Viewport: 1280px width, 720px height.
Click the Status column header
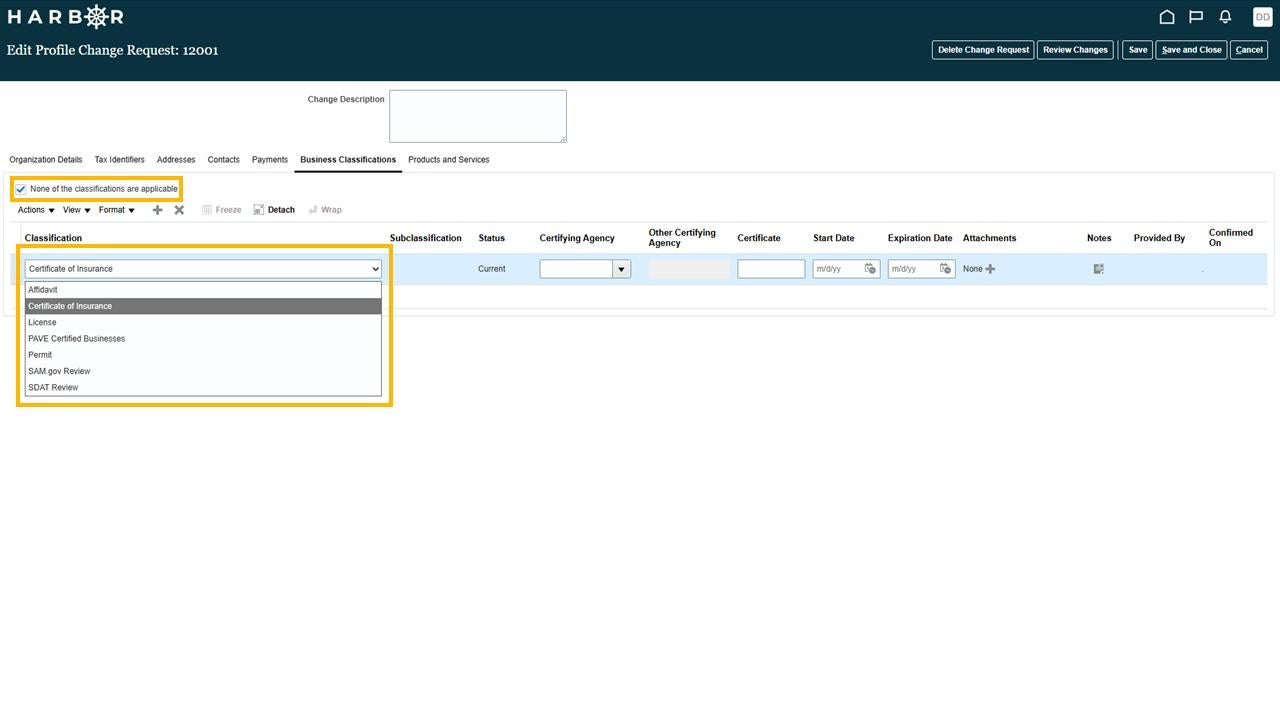tap(492, 238)
